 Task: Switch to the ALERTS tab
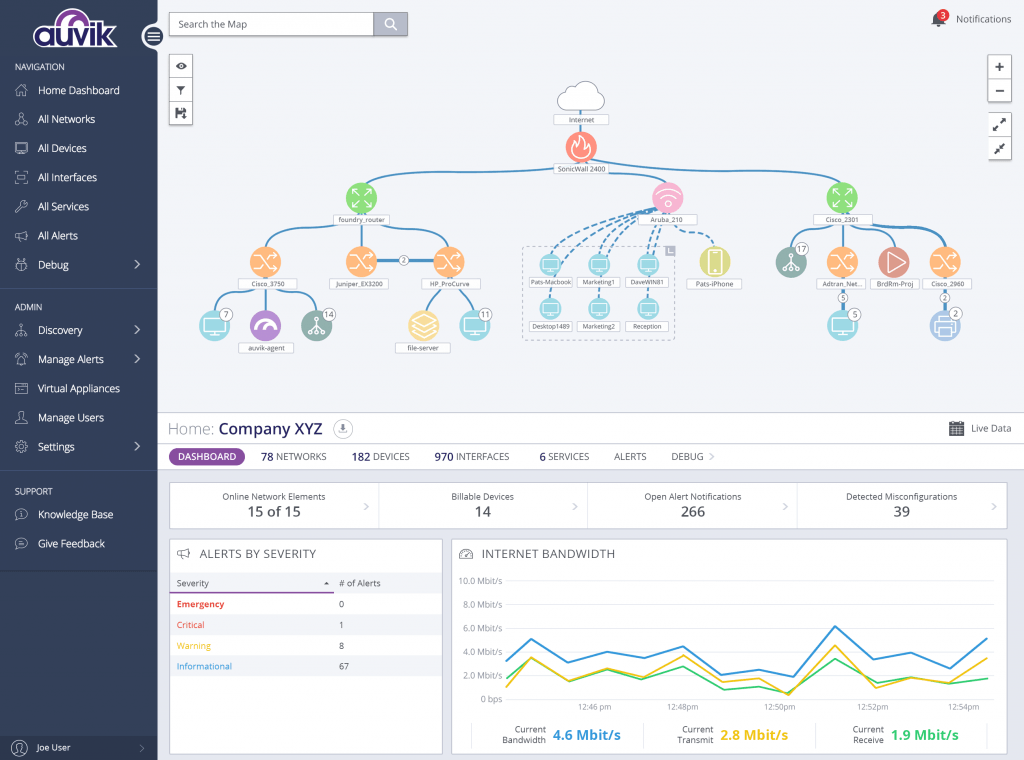[x=630, y=456]
